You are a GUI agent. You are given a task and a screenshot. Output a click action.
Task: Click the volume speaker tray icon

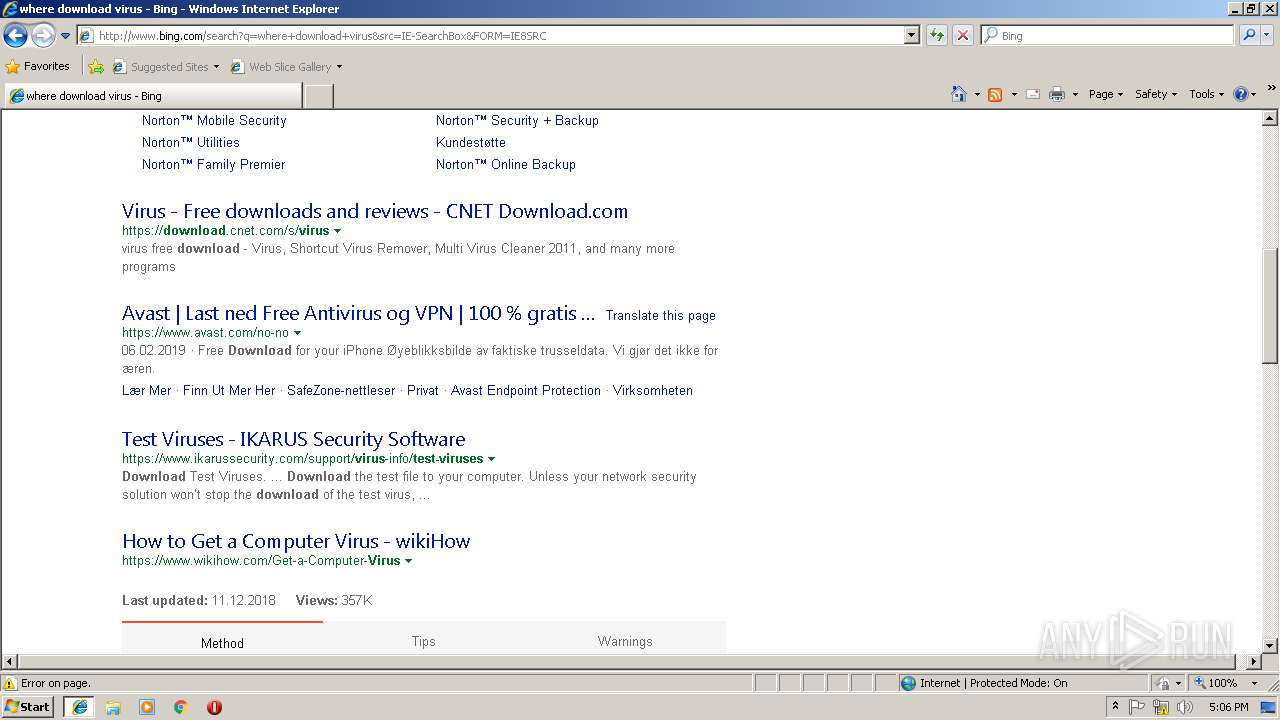click(x=1185, y=707)
